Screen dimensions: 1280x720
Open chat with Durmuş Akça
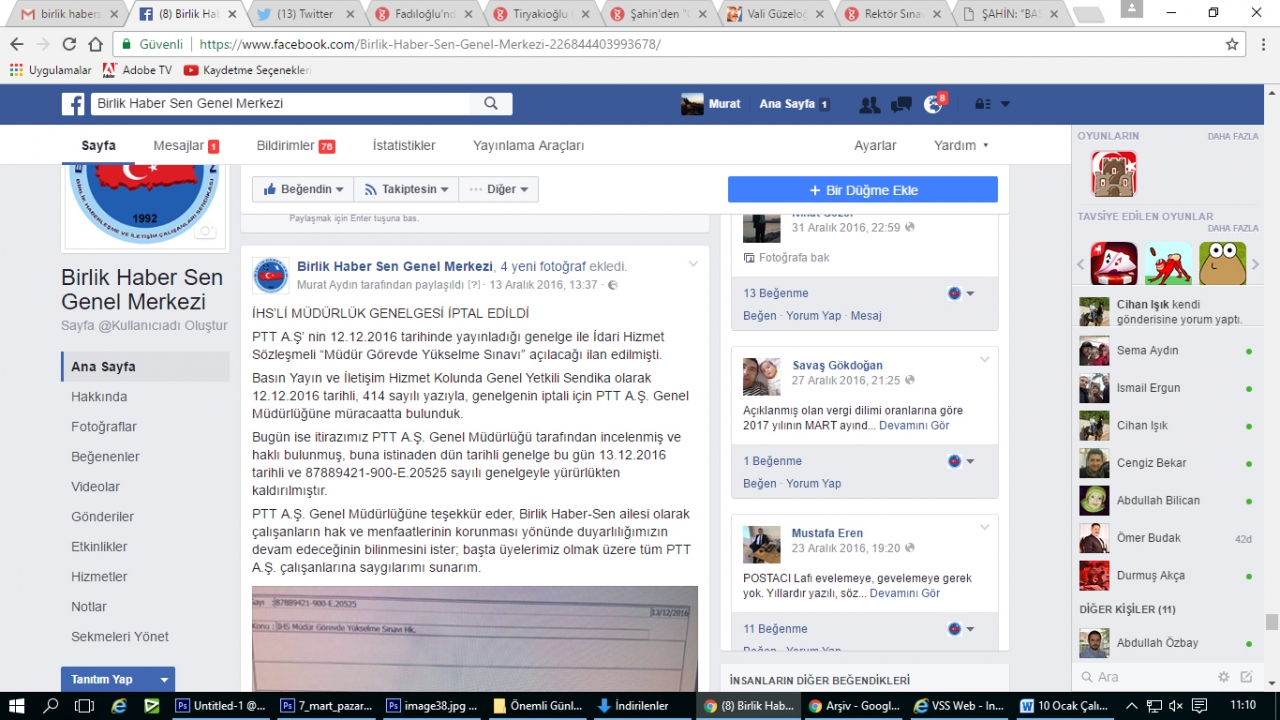click(1167, 575)
